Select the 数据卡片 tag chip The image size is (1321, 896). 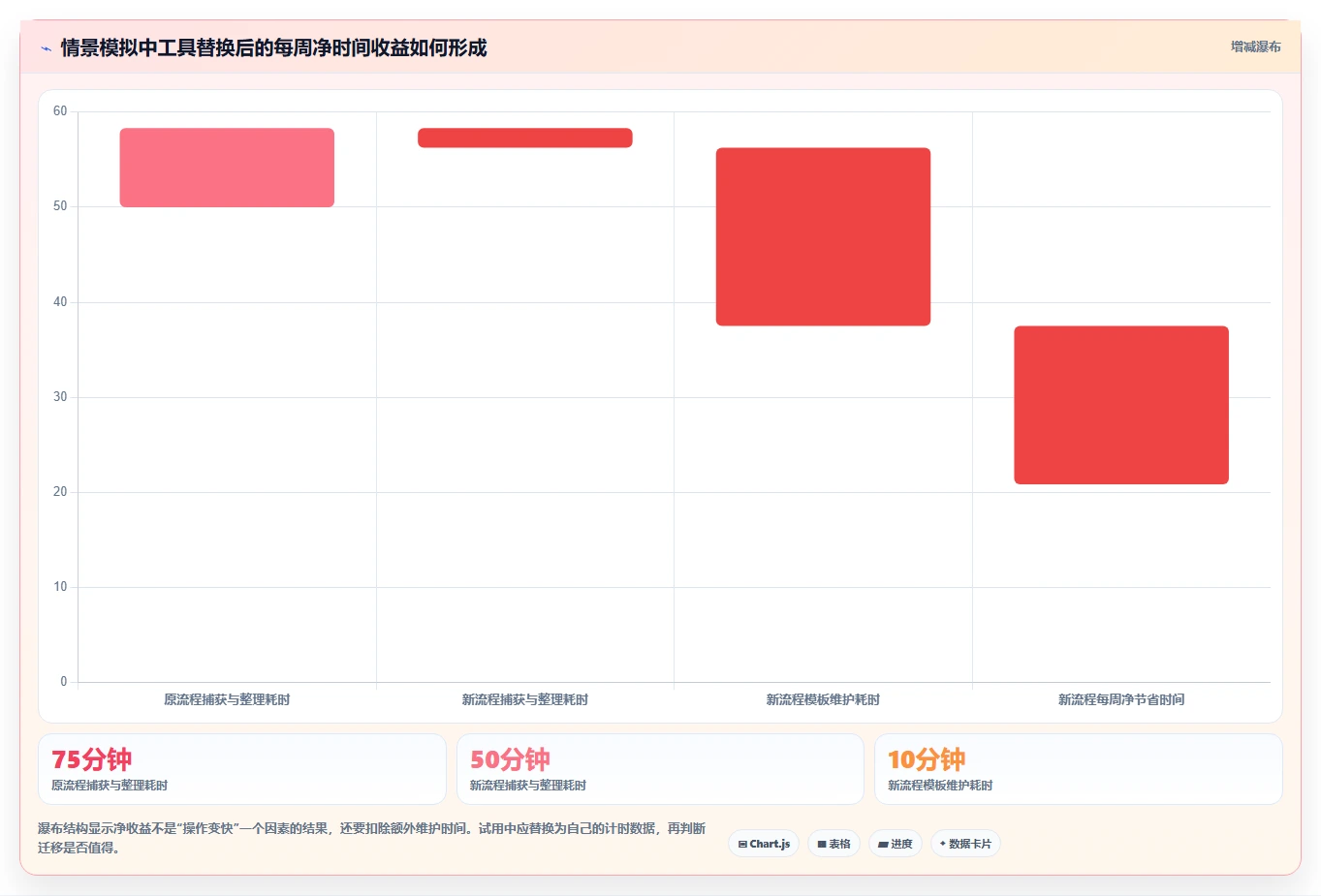point(965,844)
